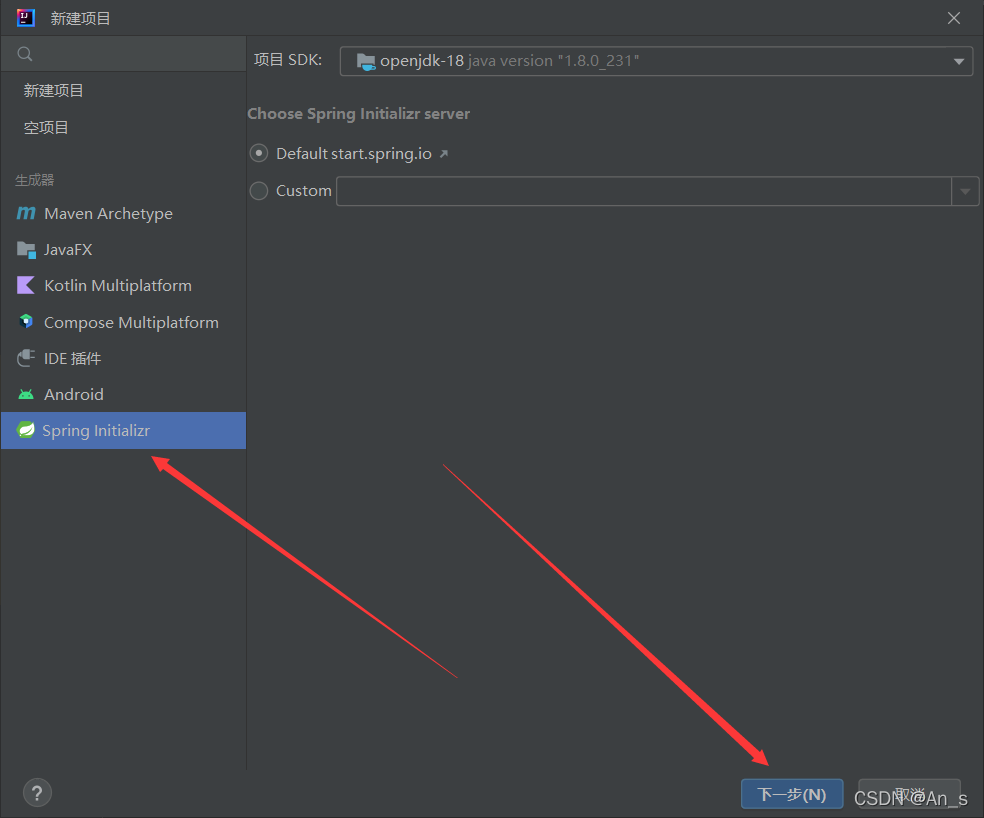
Task: Select the Custom server radio button
Action: tap(259, 190)
